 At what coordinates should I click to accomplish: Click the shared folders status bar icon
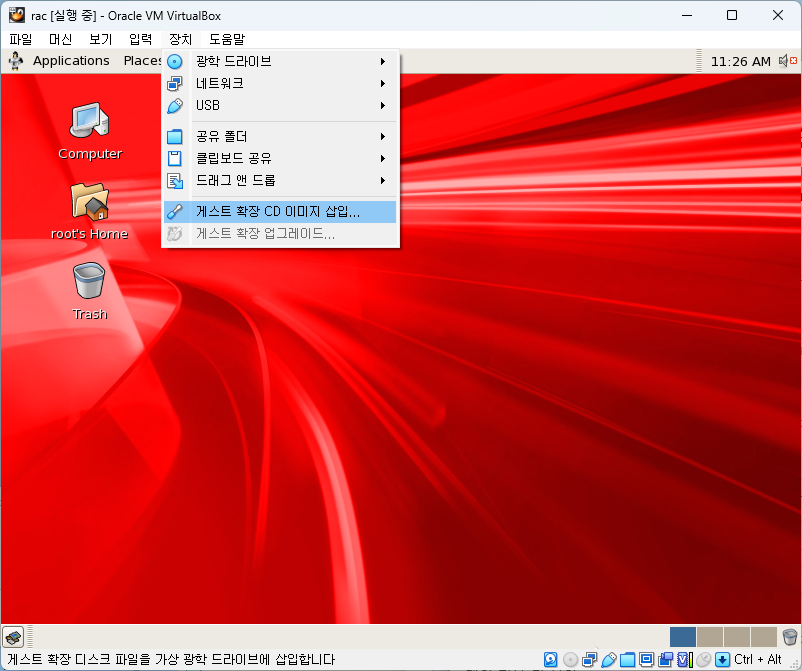point(628,660)
